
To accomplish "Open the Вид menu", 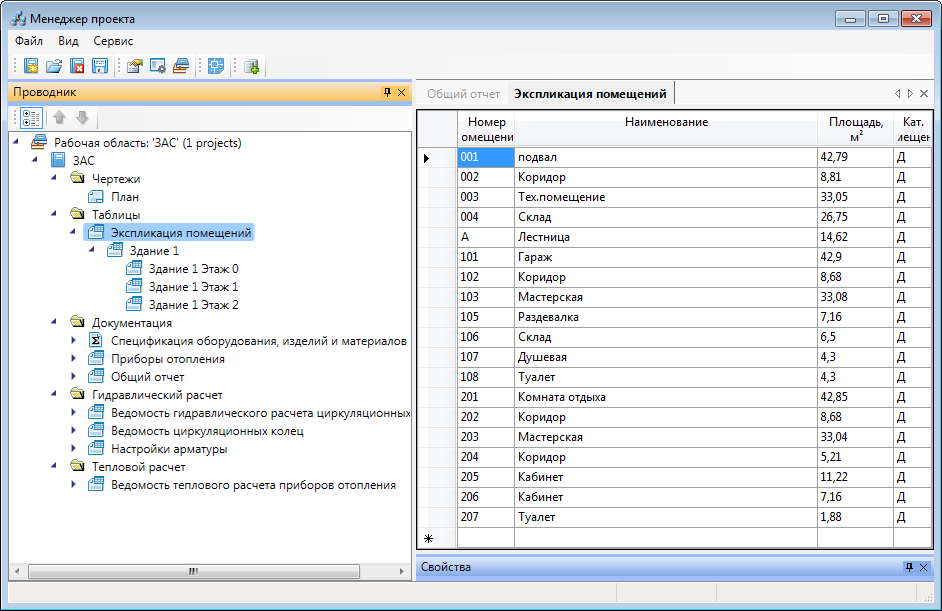I will [68, 41].
